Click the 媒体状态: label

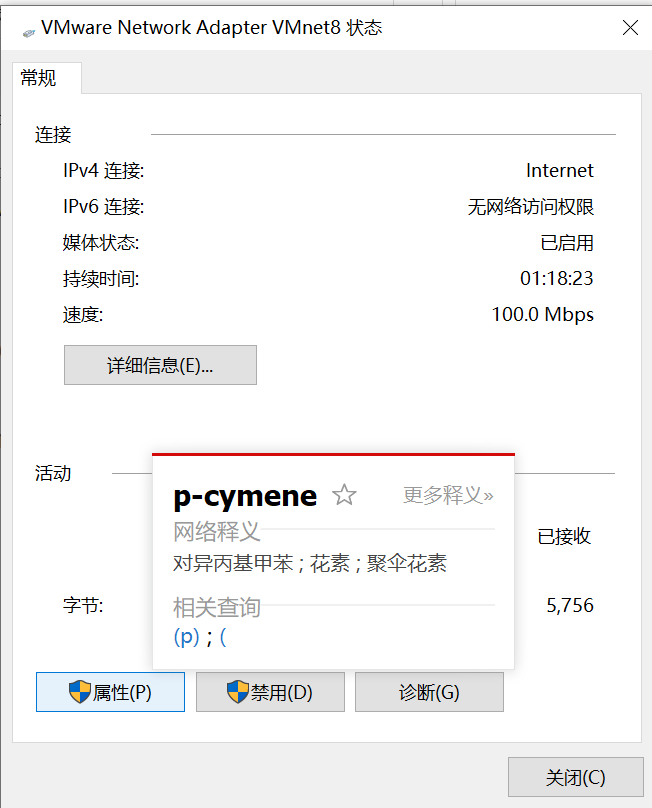coord(101,243)
